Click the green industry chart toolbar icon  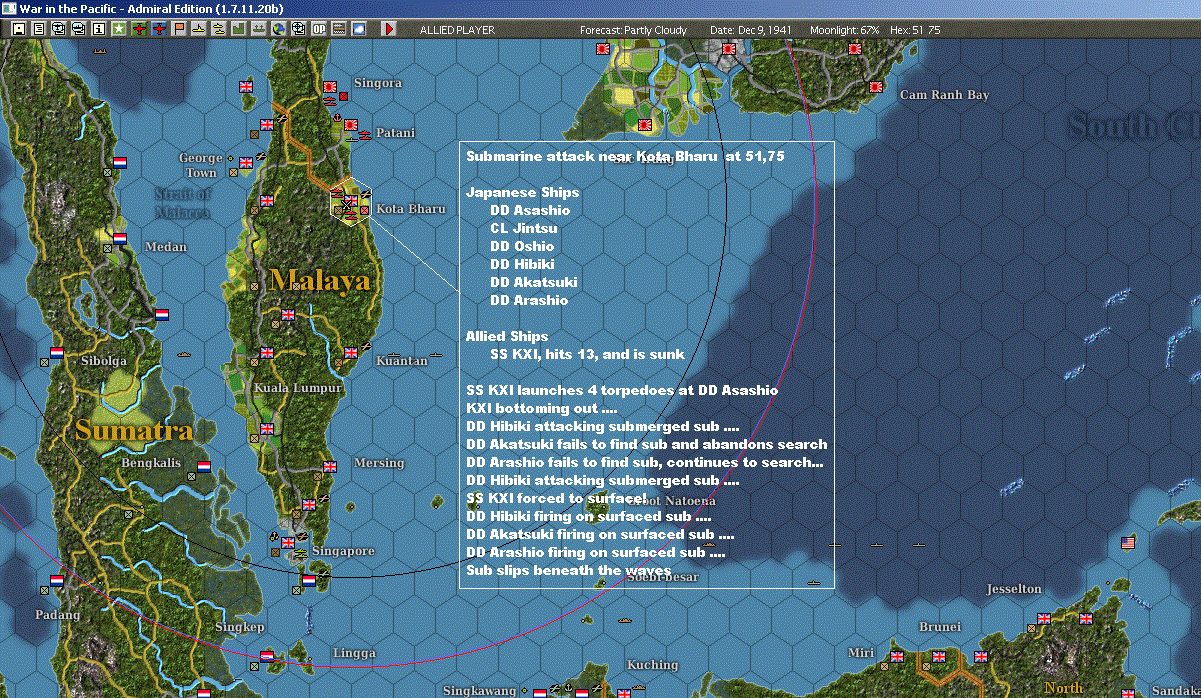point(239,30)
